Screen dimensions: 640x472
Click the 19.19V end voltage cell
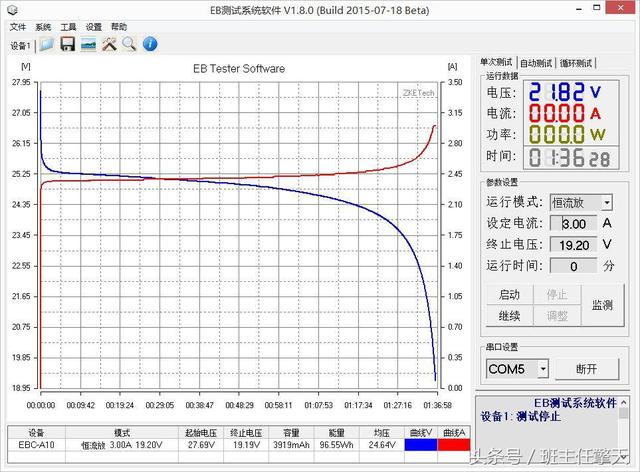coord(246,445)
